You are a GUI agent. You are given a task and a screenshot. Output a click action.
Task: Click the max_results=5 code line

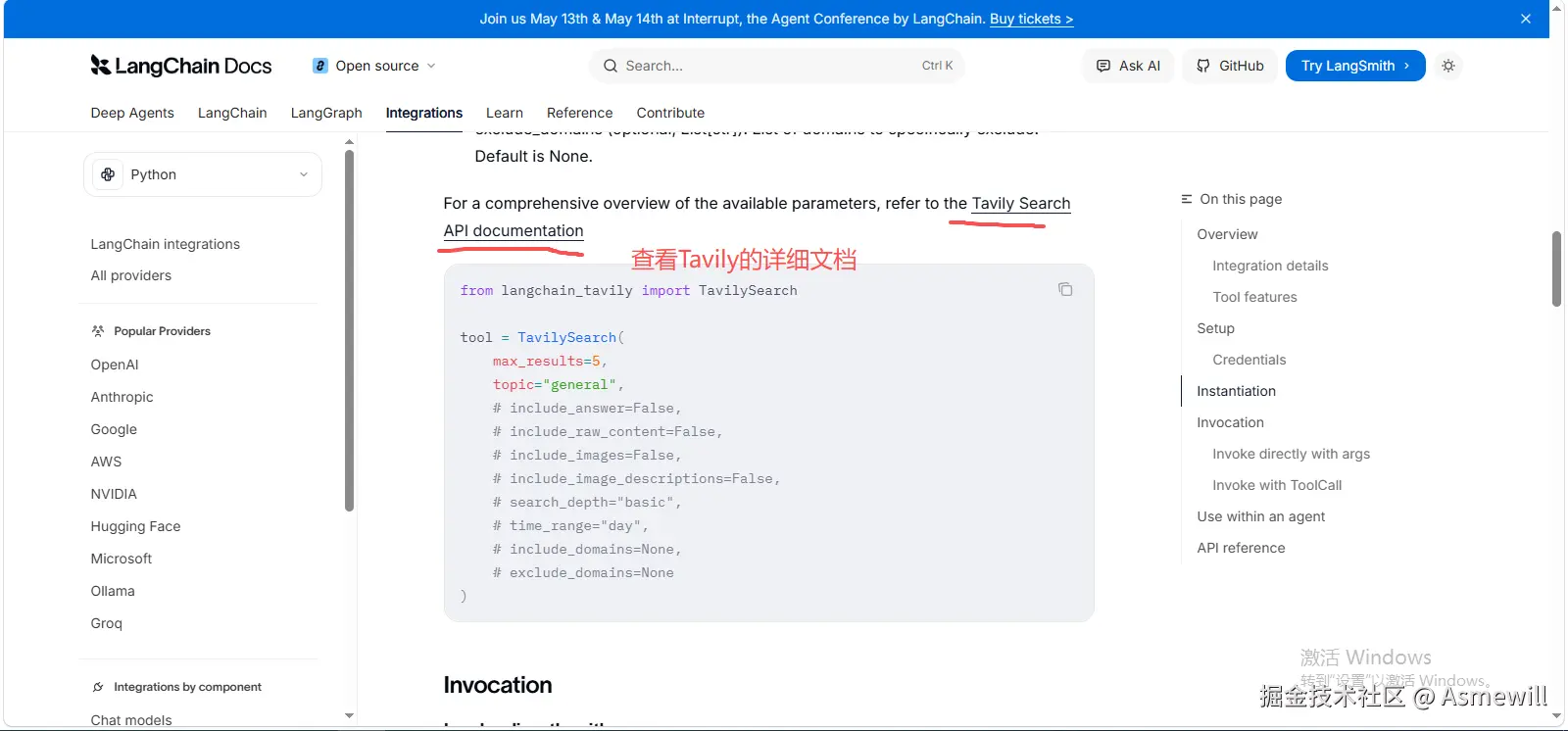pyautogui.click(x=550, y=362)
